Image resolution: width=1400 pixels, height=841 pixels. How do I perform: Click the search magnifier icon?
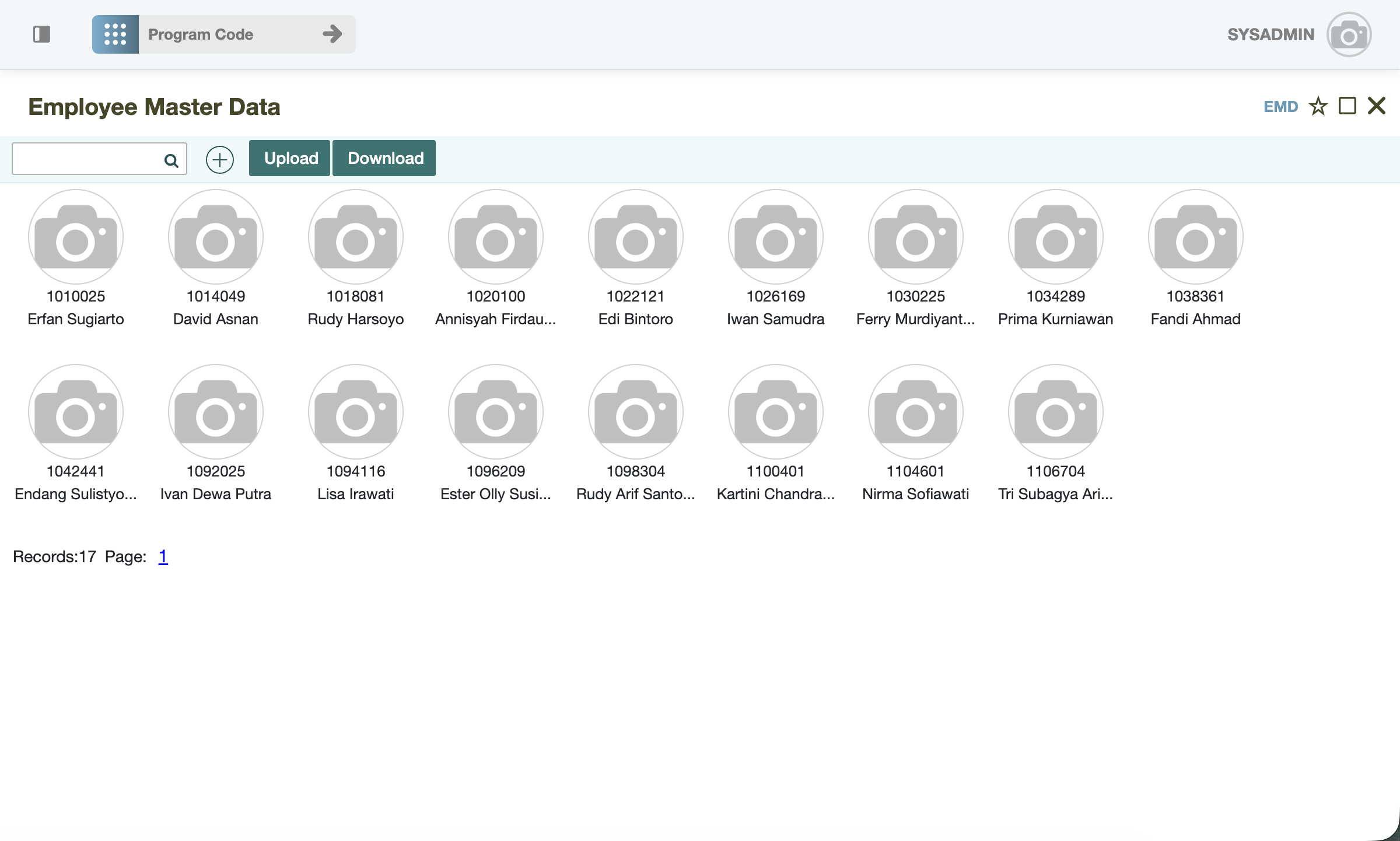tap(171, 160)
